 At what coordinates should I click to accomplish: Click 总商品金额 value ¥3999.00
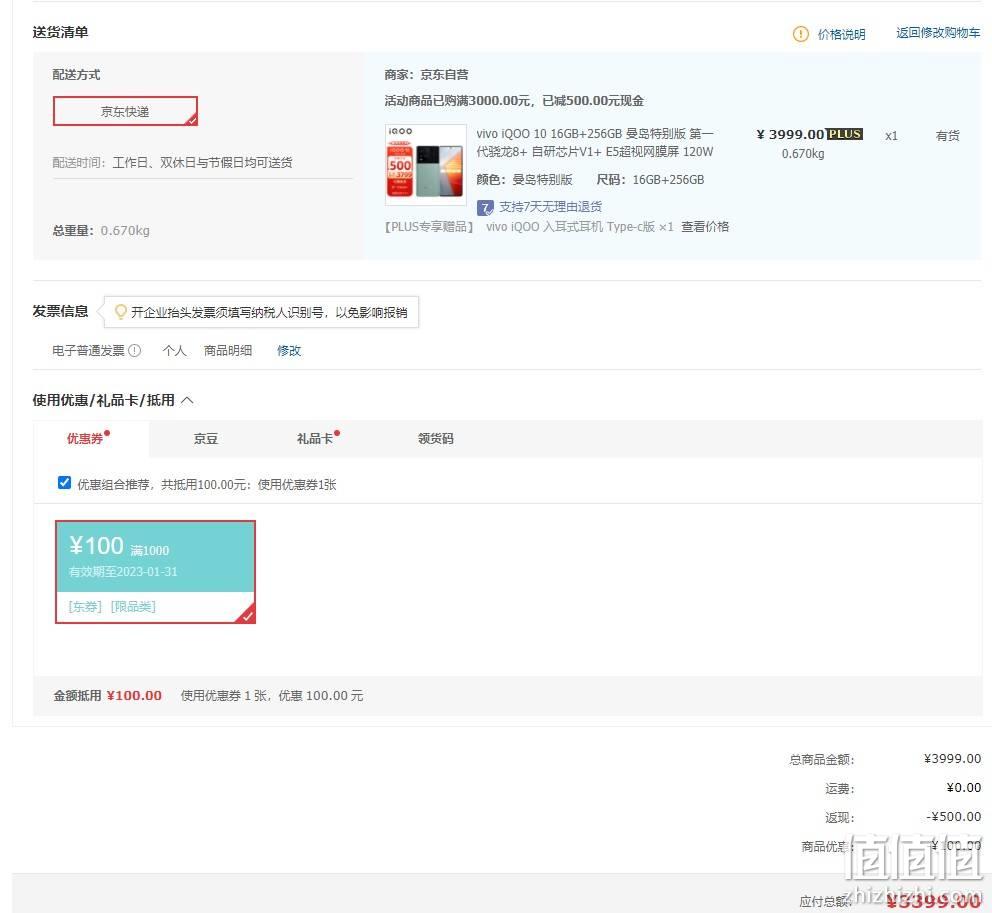[952, 759]
